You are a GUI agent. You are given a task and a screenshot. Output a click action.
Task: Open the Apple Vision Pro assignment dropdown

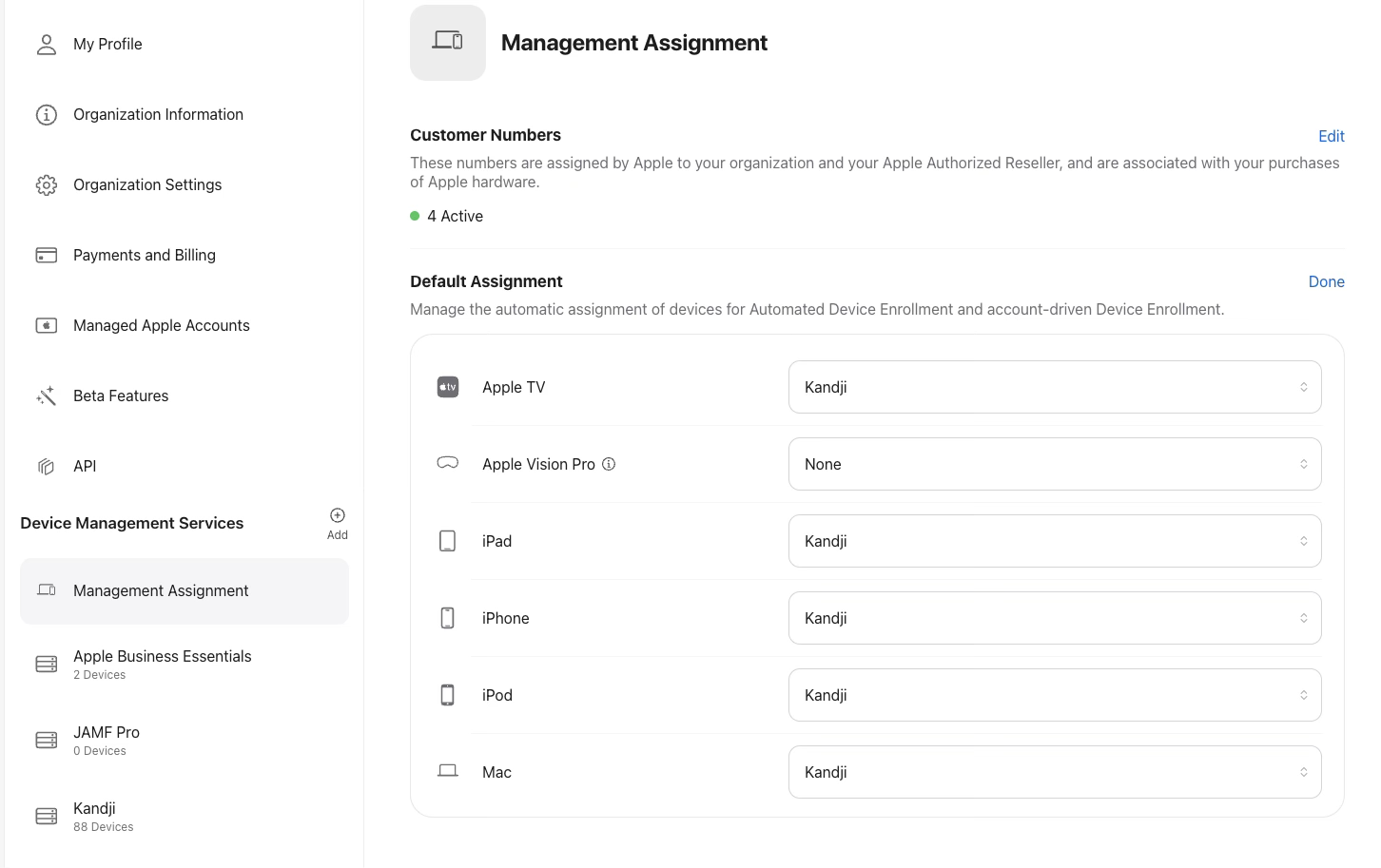[1055, 464]
